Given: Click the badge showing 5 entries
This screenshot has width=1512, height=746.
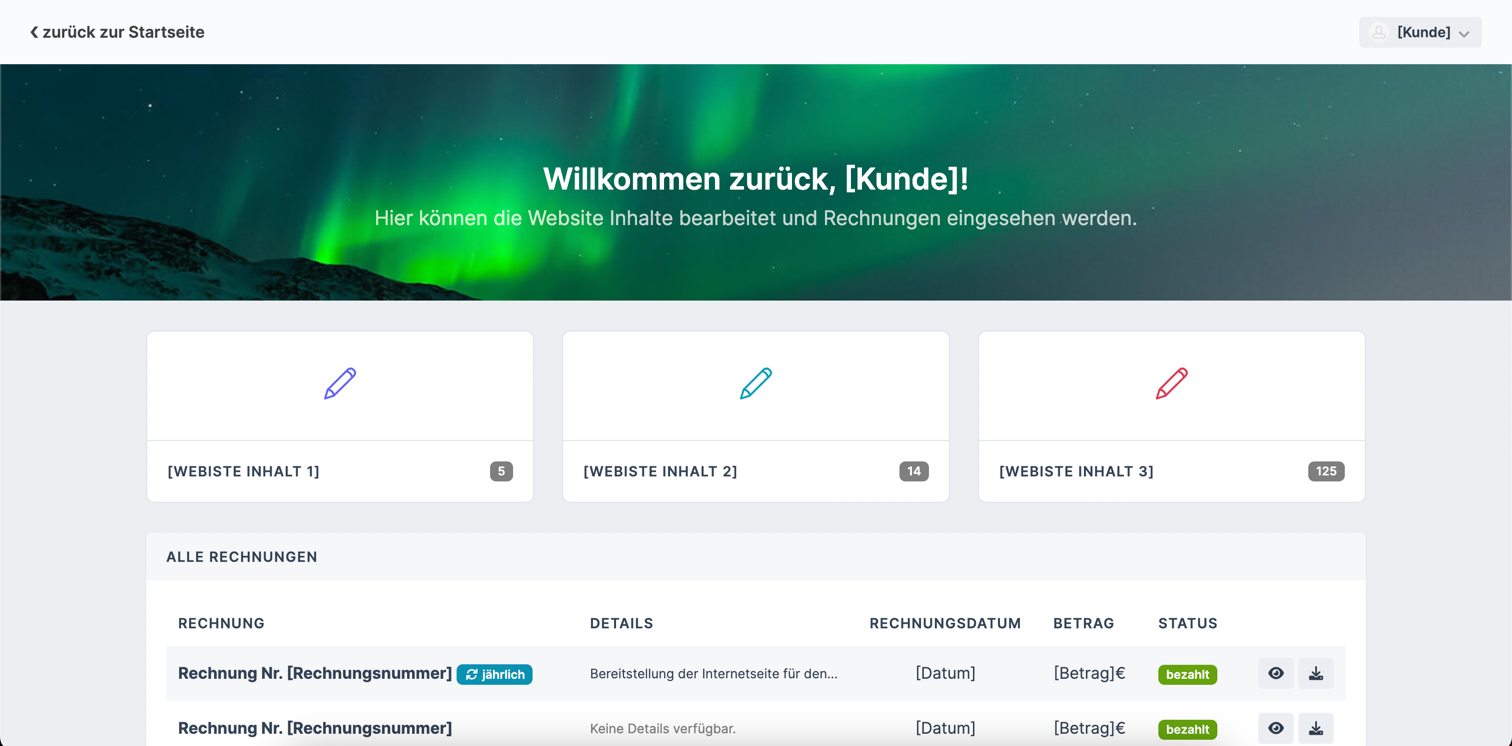Looking at the screenshot, I should pos(501,471).
